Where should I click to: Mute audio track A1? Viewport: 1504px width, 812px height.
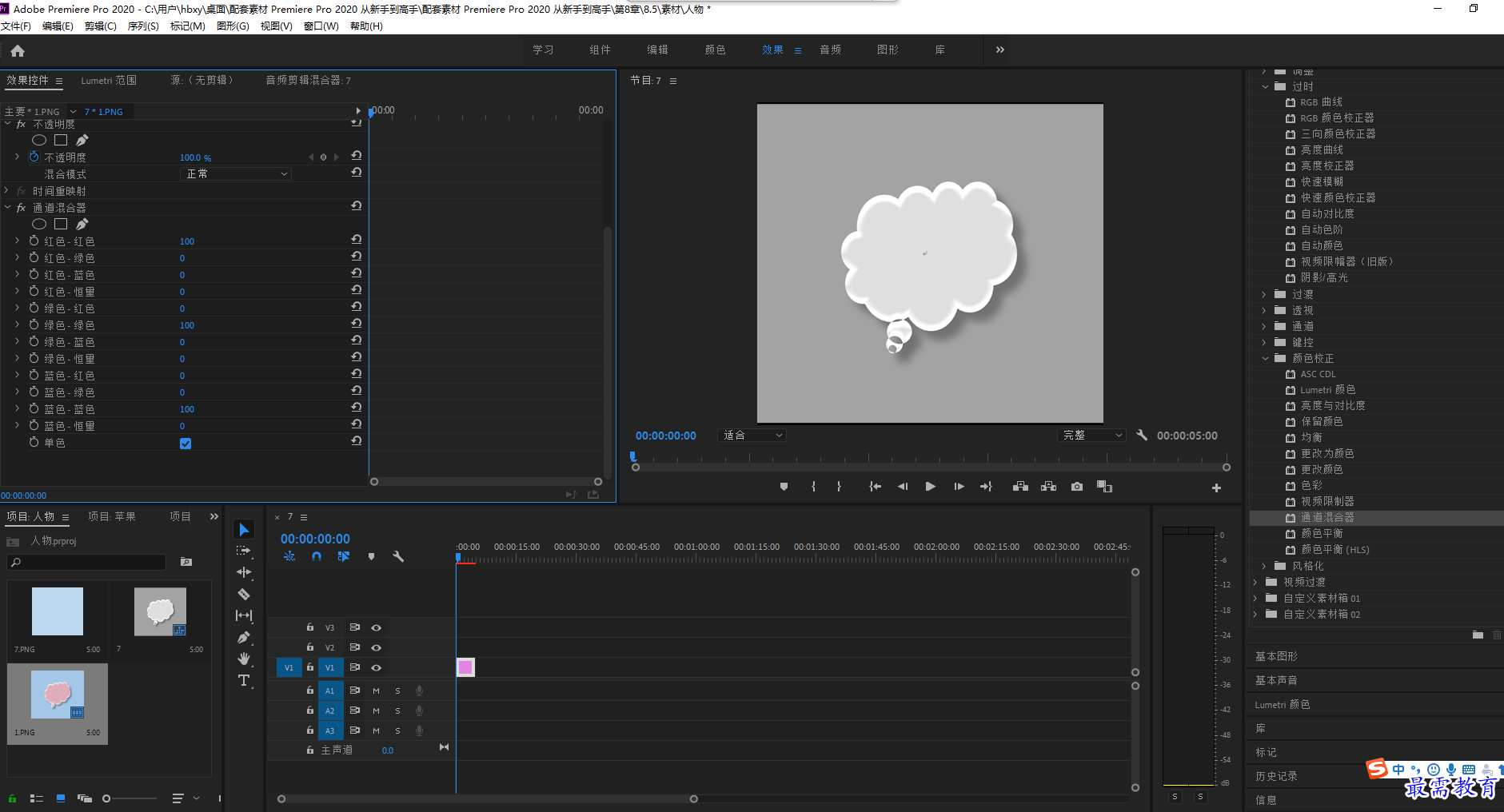point(376,691)
